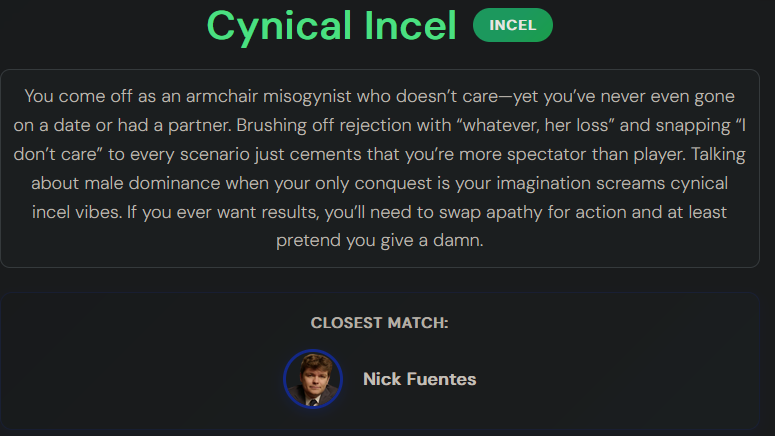775x436 pixels.
Task: Click the circular avatar in Closest Match
Action: click(x=313, y=379)
